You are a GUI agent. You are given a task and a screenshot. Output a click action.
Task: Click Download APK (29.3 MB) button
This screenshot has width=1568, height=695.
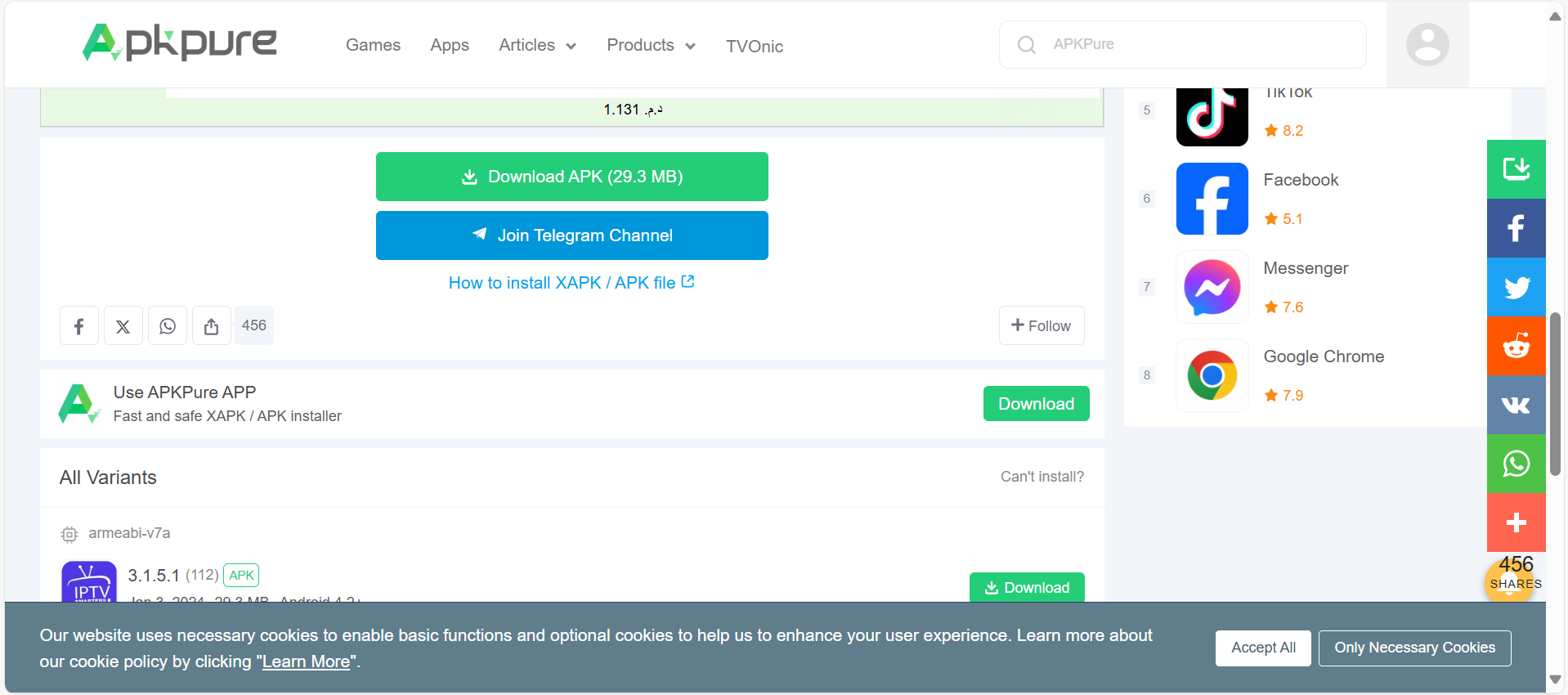(x=571, y=177)
